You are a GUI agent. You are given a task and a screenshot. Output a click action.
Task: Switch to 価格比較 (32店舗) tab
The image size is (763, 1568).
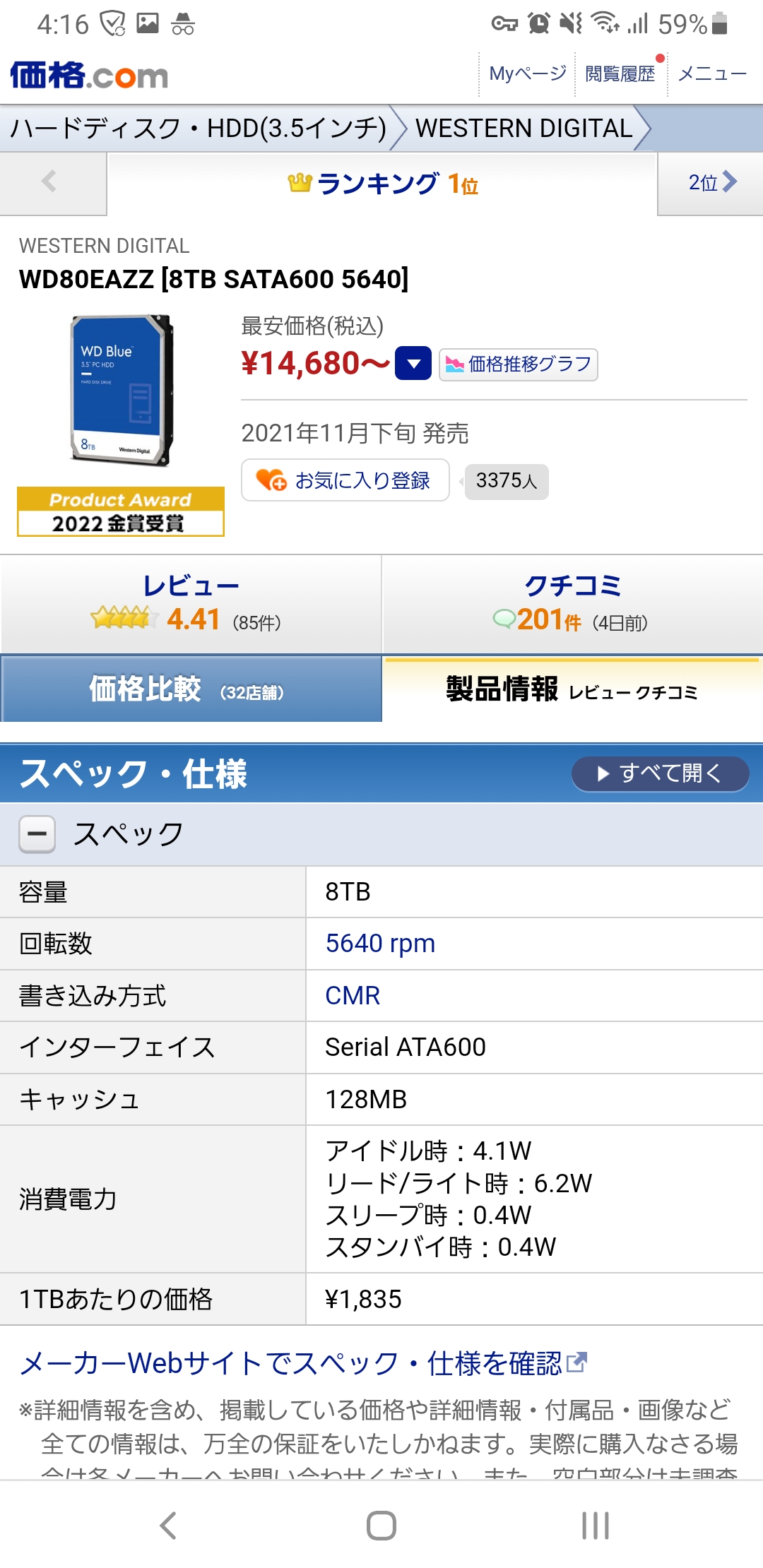[191, 689]
